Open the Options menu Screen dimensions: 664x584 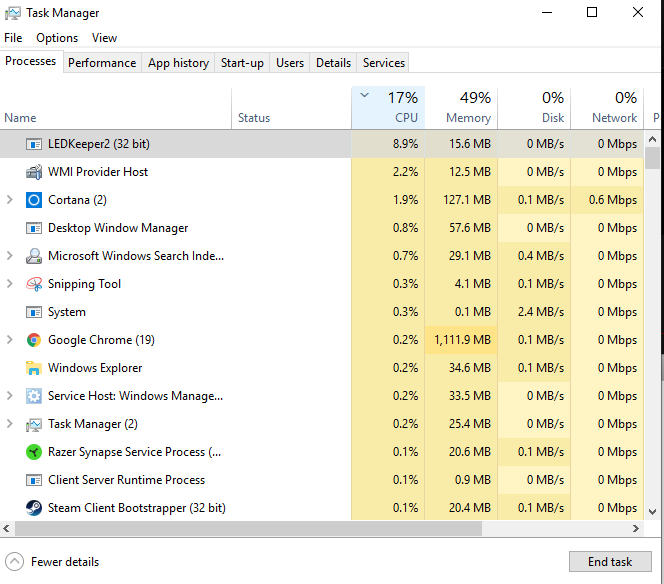(x=57, y=38)
